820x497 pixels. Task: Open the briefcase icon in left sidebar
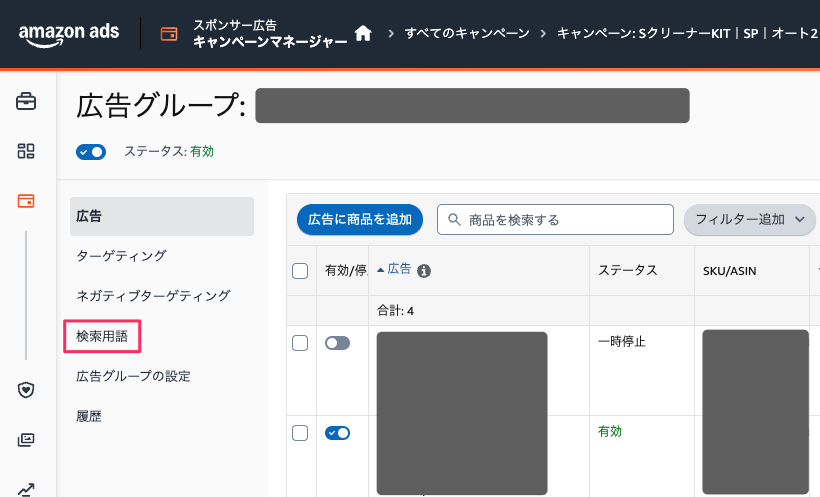pyautogui.click(x=26, y=101)
